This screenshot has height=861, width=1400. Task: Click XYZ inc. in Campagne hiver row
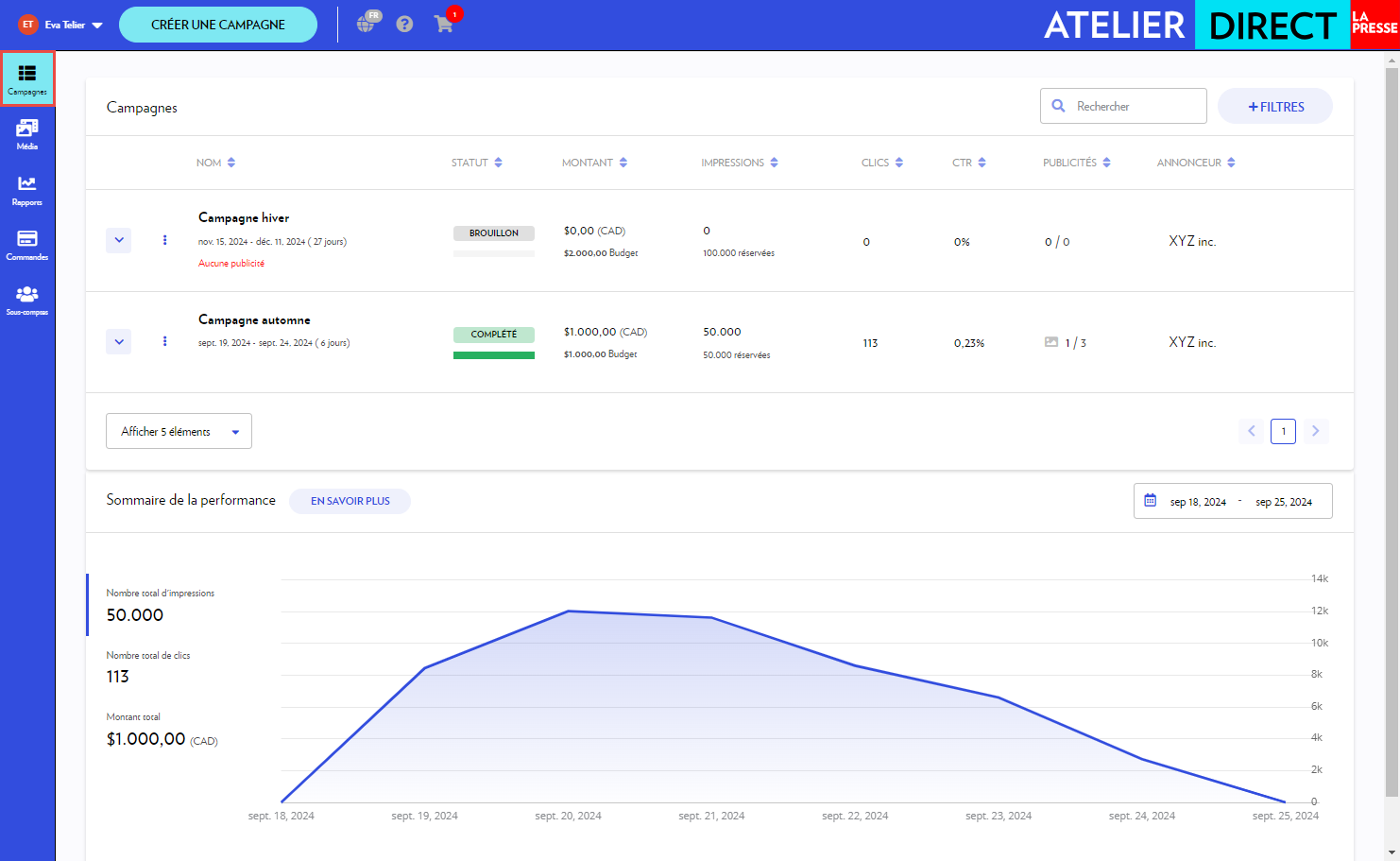point(1192,241)
